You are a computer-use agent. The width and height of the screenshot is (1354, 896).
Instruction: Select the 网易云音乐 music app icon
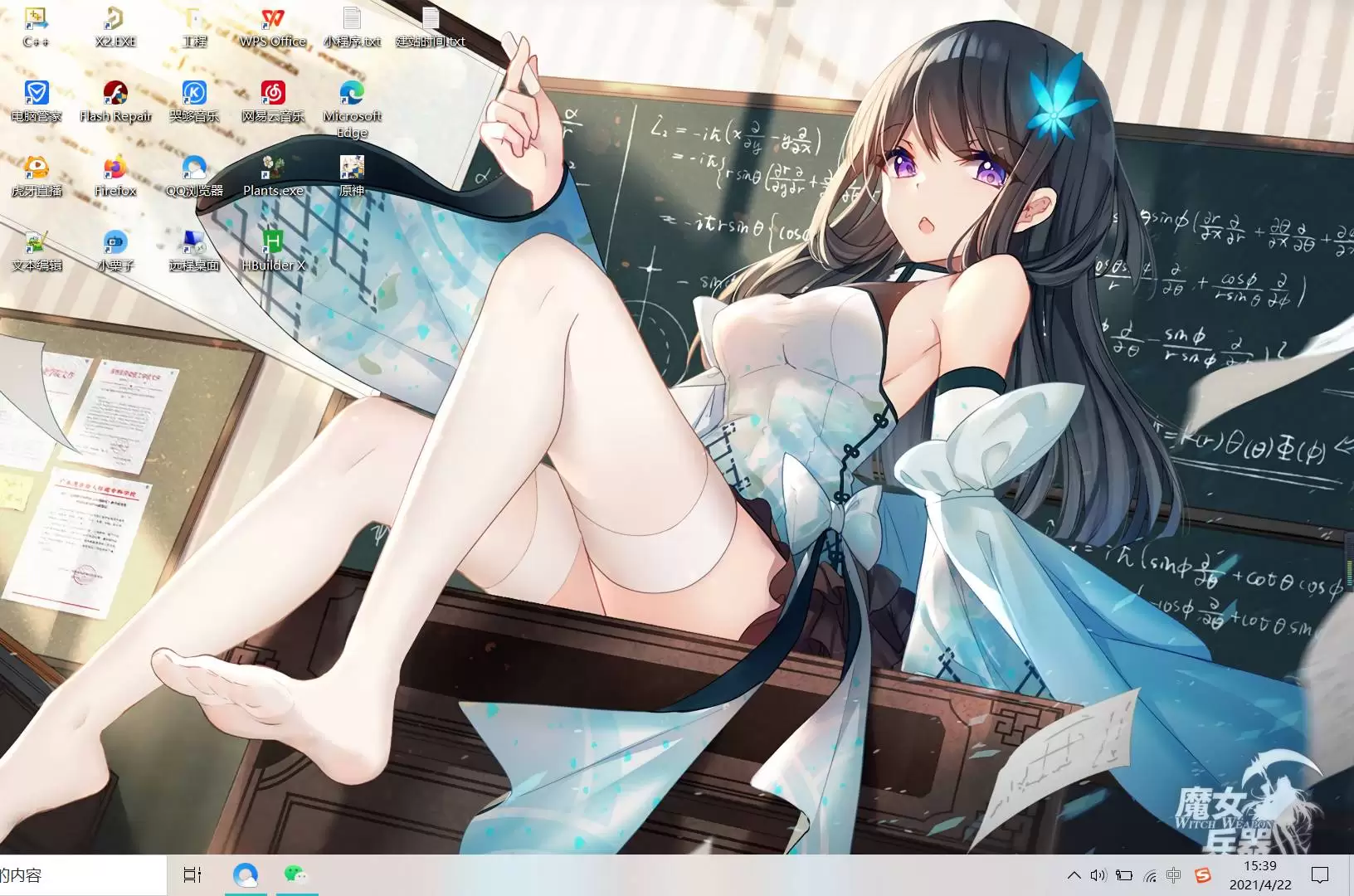273,94
